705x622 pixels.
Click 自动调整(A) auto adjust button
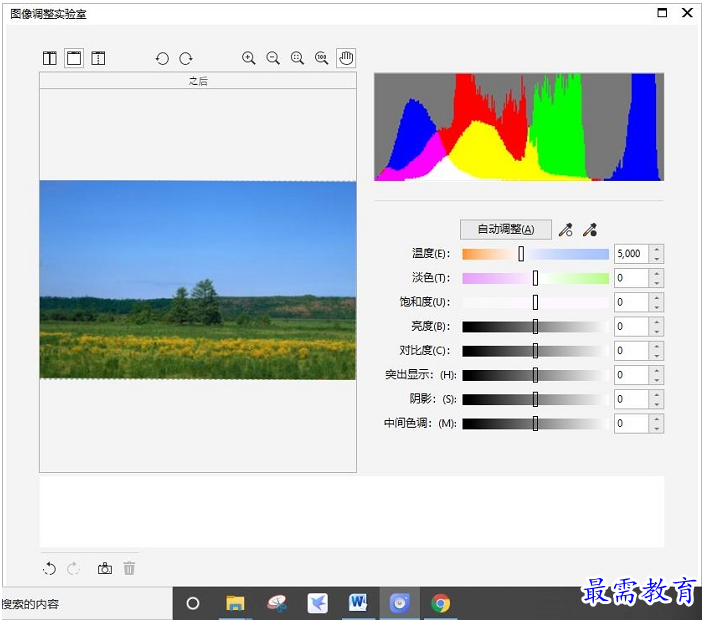tap(506, 229)
